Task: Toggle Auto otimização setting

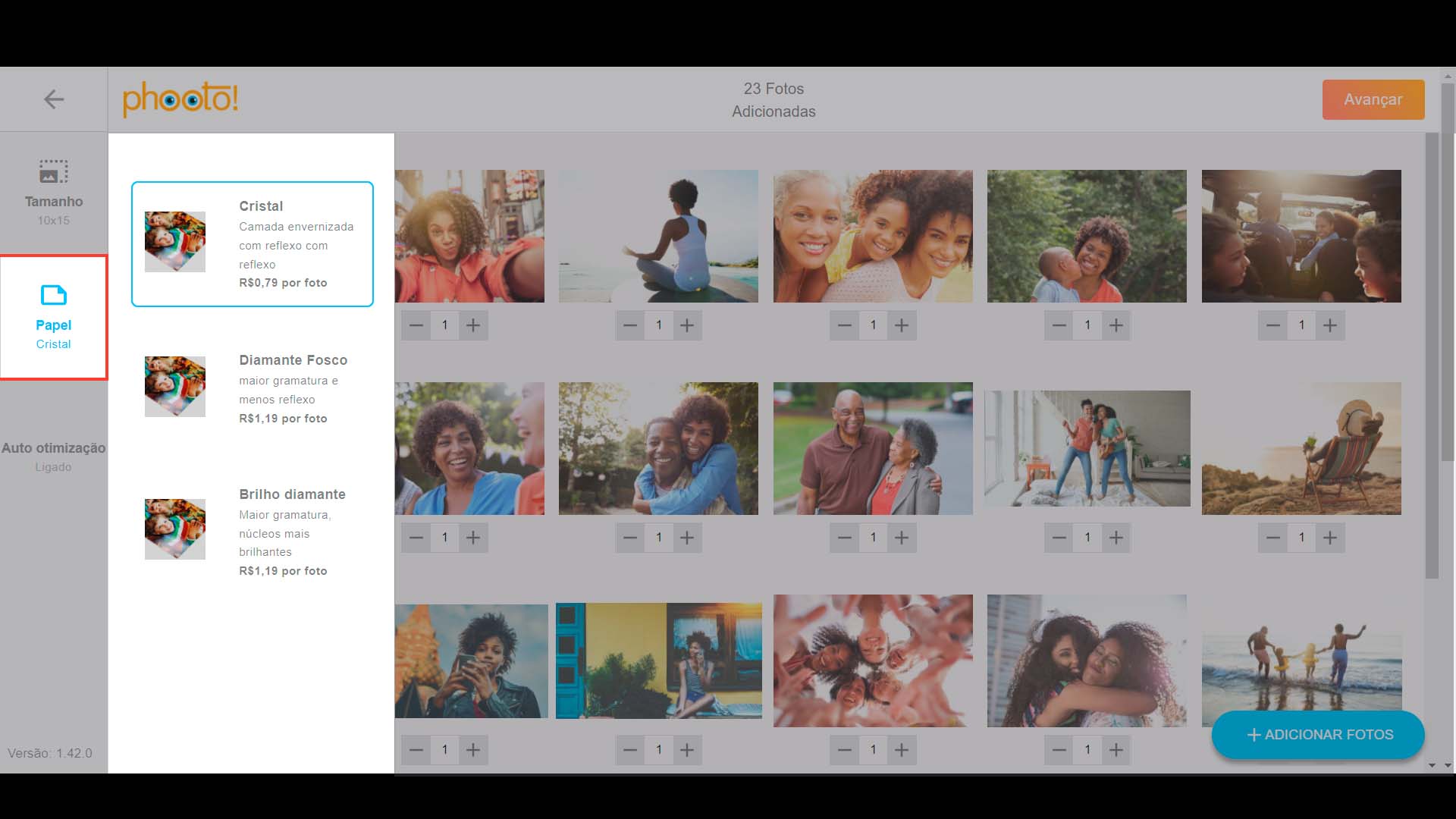Action: [x=53, y=456]
